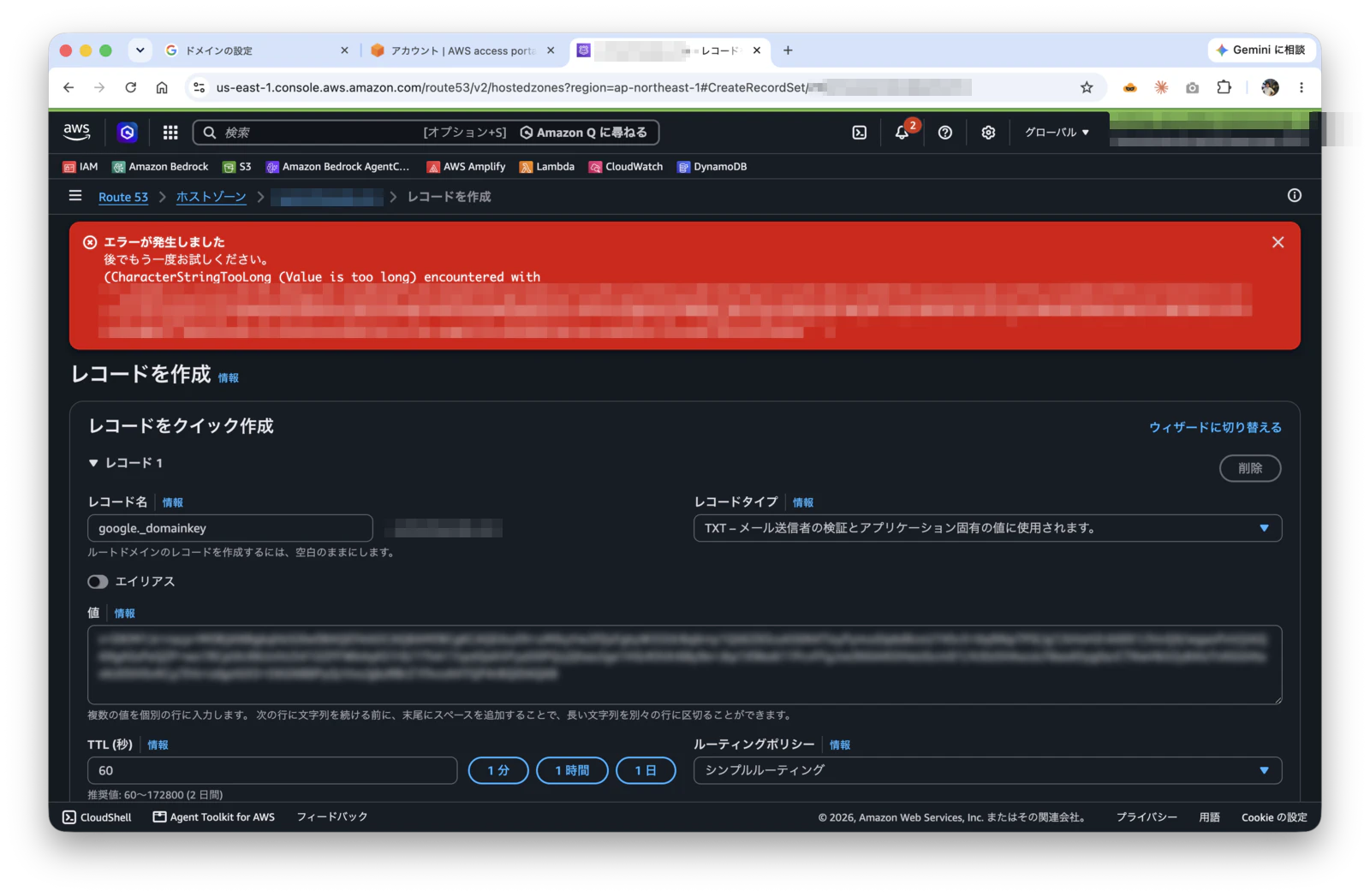The height and width of the screenshot is (896, 1370).
Task: Click ウィザードに切り替える link
Action: click(1215, 427)
